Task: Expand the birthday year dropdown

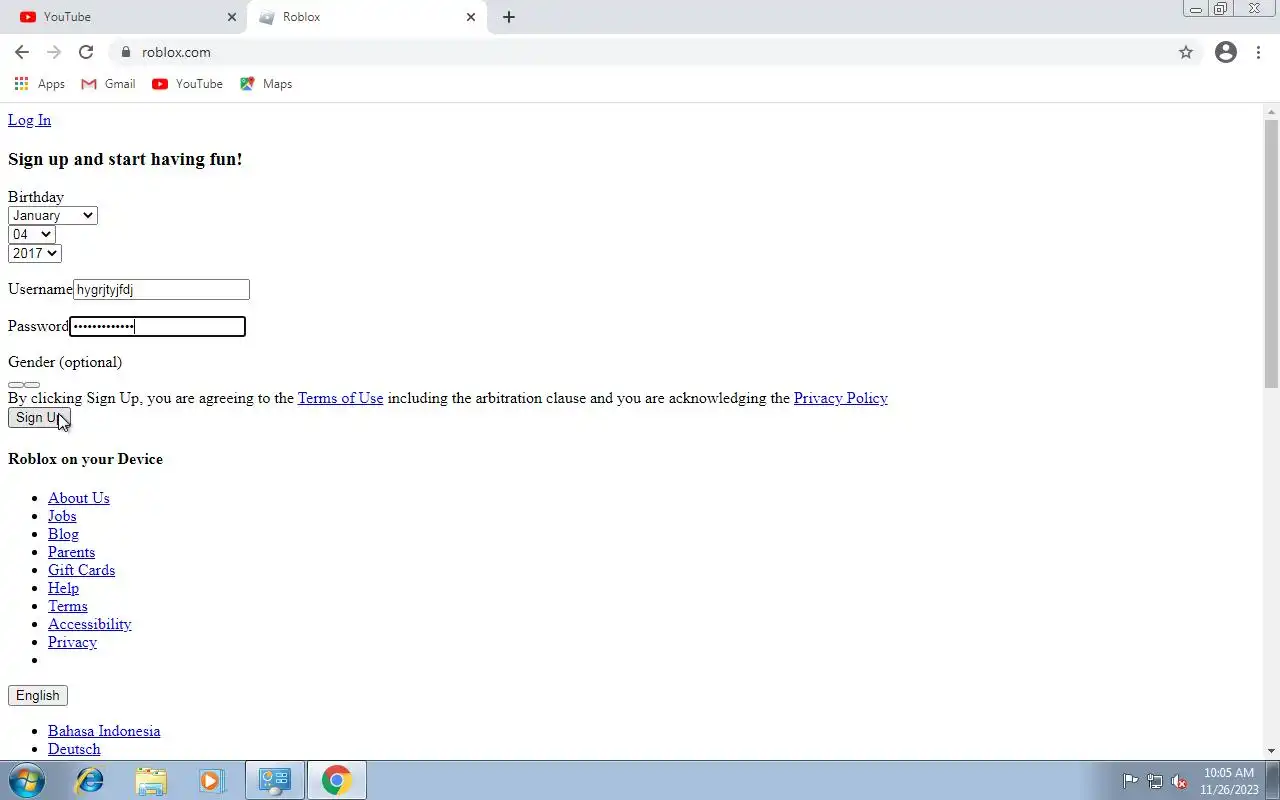Action: (x=35, y=253)
